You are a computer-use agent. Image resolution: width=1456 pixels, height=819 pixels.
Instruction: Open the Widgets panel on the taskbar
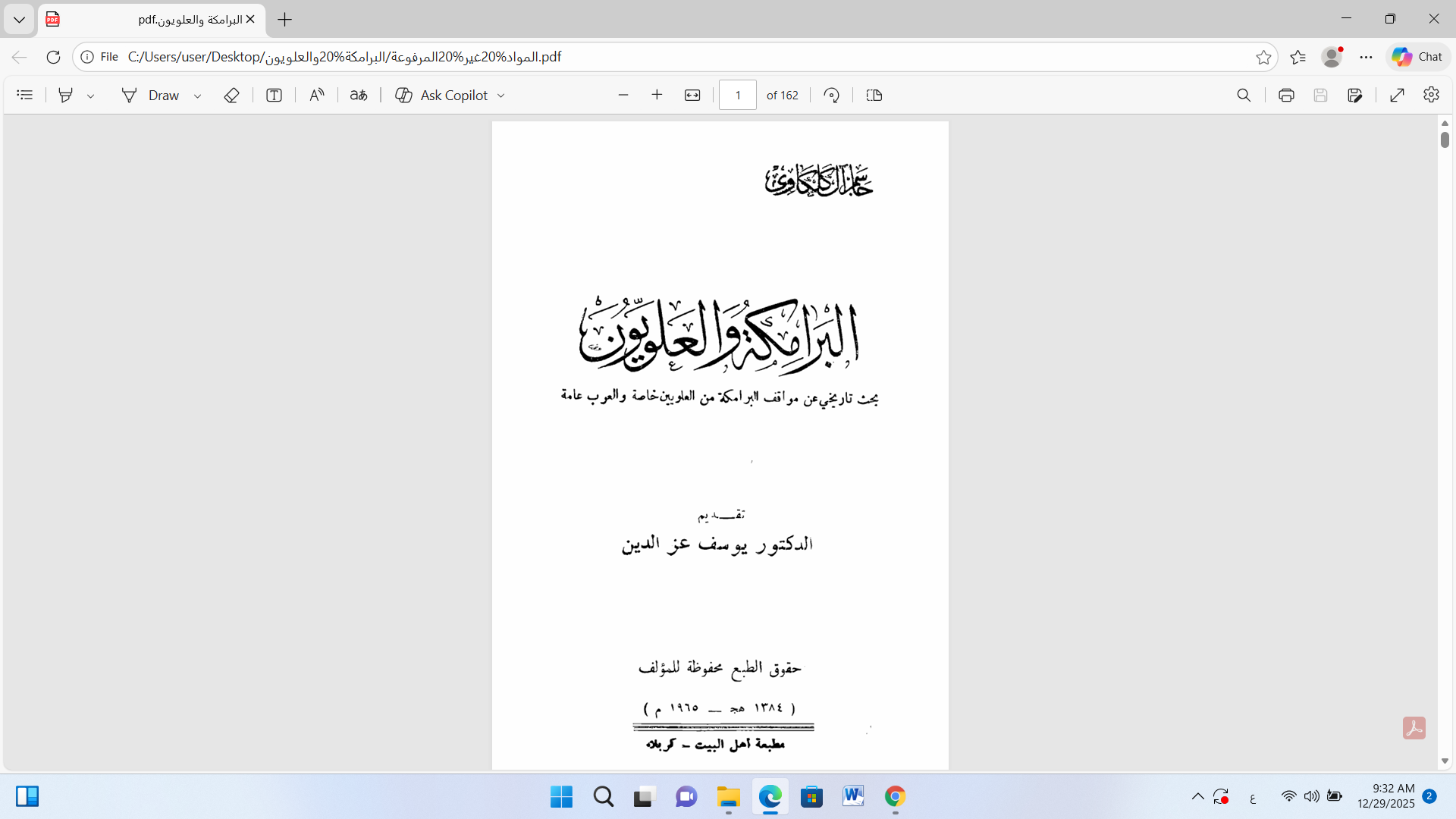point(27,796)
